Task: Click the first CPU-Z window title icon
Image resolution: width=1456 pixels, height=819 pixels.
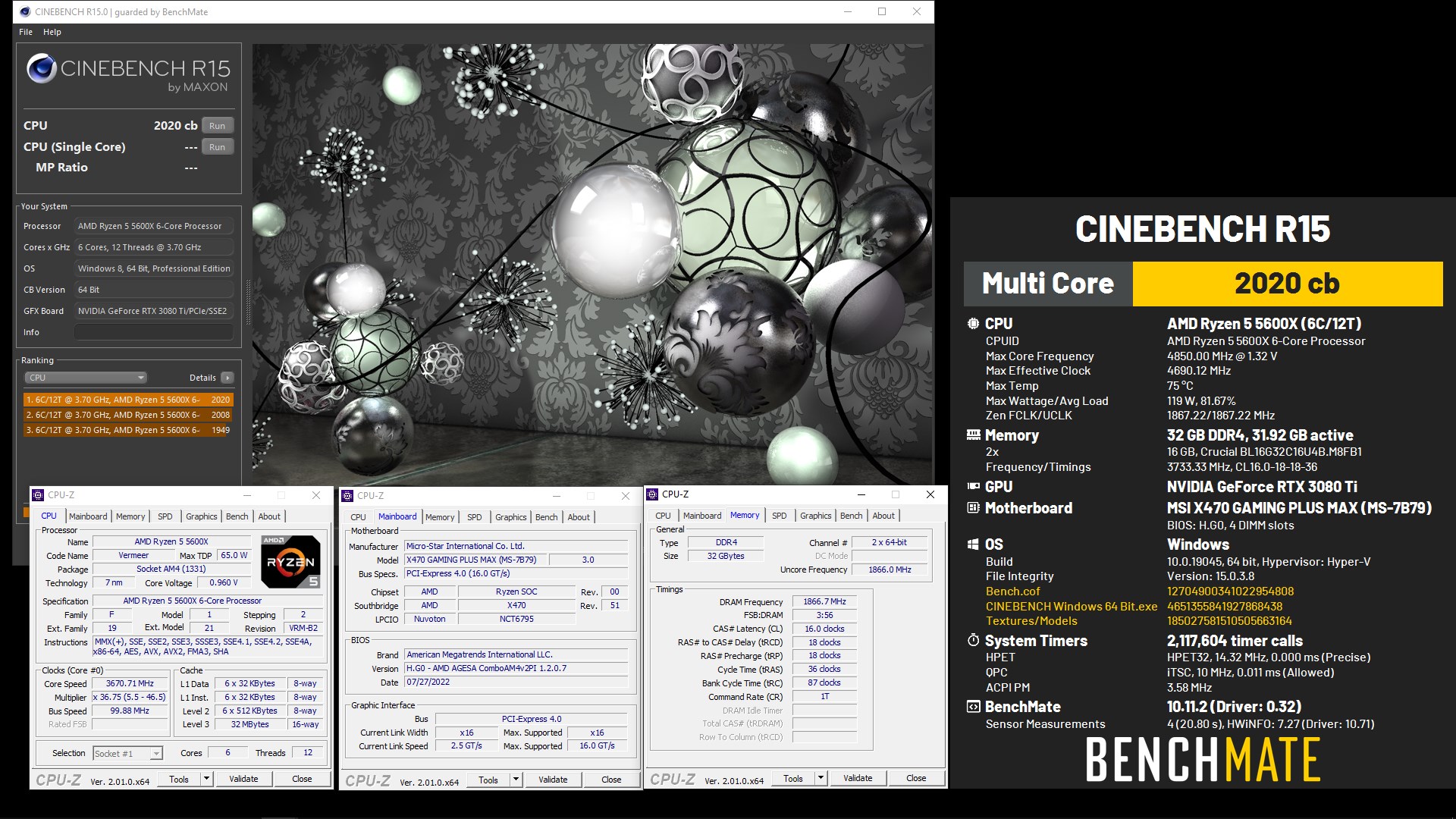Action: (x=38, y=495)
